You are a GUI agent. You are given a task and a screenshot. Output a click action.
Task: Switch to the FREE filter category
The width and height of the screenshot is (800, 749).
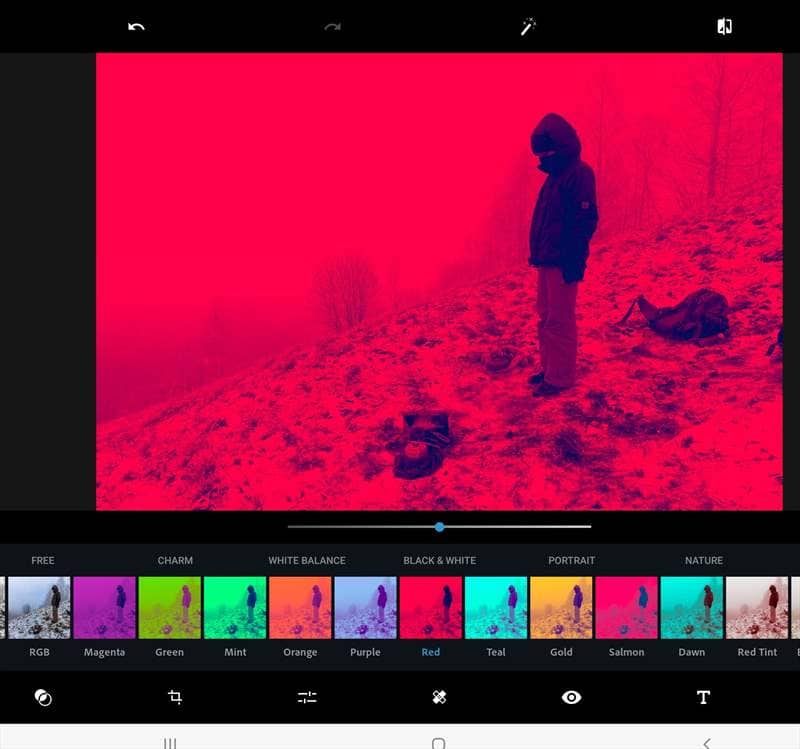click(x=43, y=560)
